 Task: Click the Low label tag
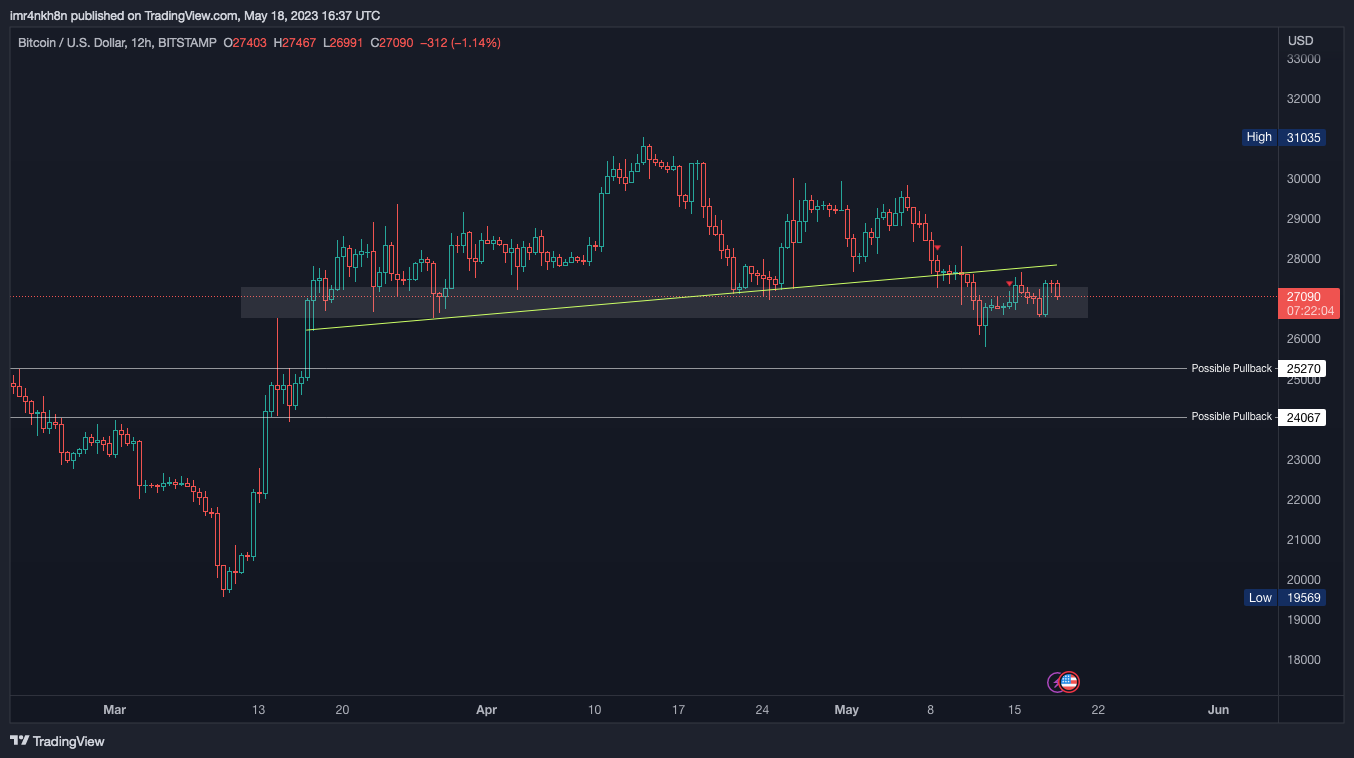[x=1260, y=598]
